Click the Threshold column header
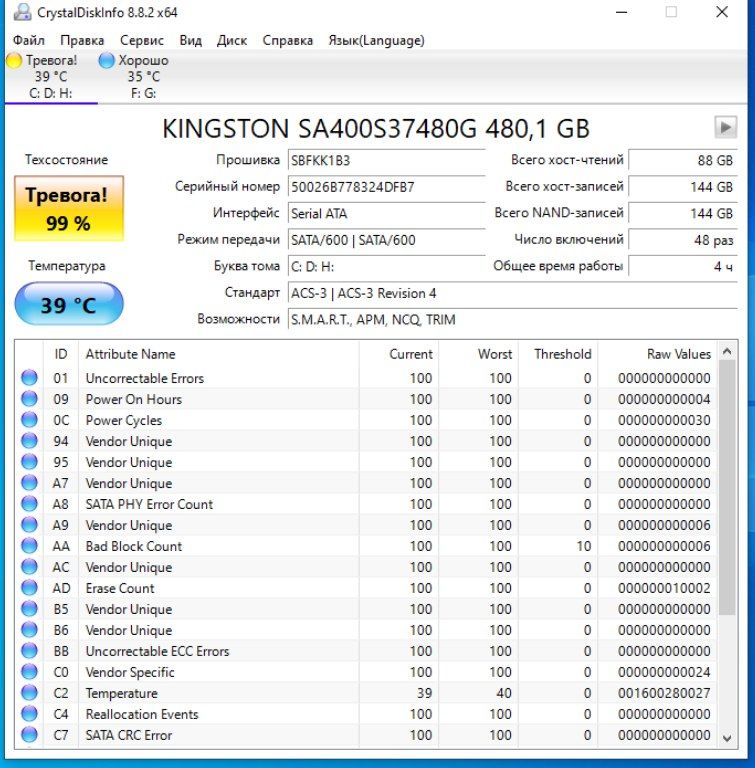Screen dimensions: 755x768 point(558,354)
